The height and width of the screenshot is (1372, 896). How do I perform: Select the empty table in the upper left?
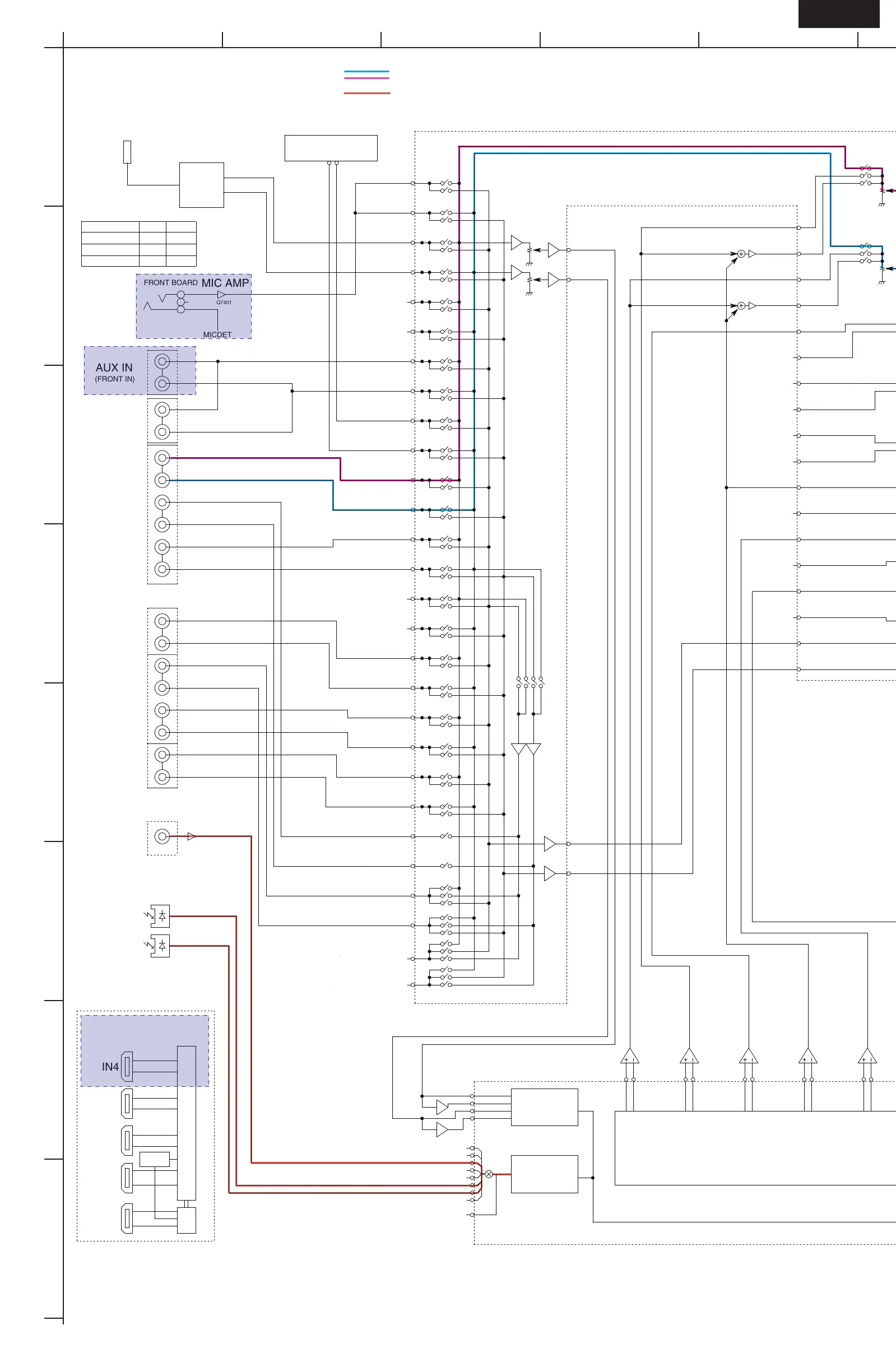[139, 244]
